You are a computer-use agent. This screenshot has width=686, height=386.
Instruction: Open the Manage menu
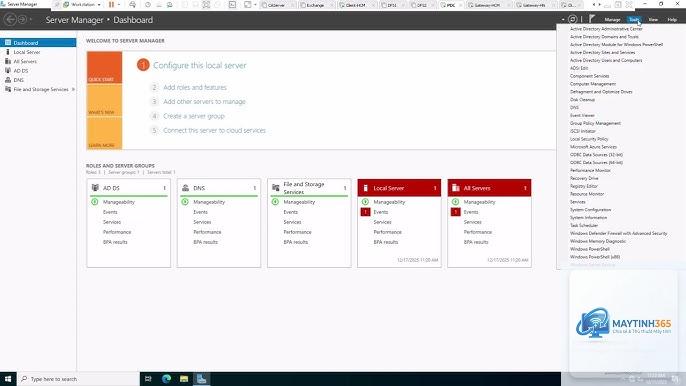click(x=612, y=19)
